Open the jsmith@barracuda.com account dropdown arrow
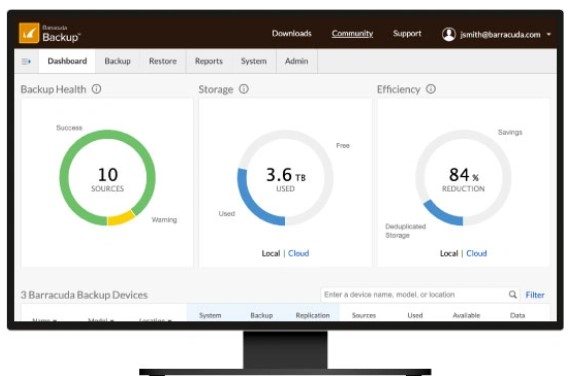This screenshot has height=388, width=580. [549, 34]
